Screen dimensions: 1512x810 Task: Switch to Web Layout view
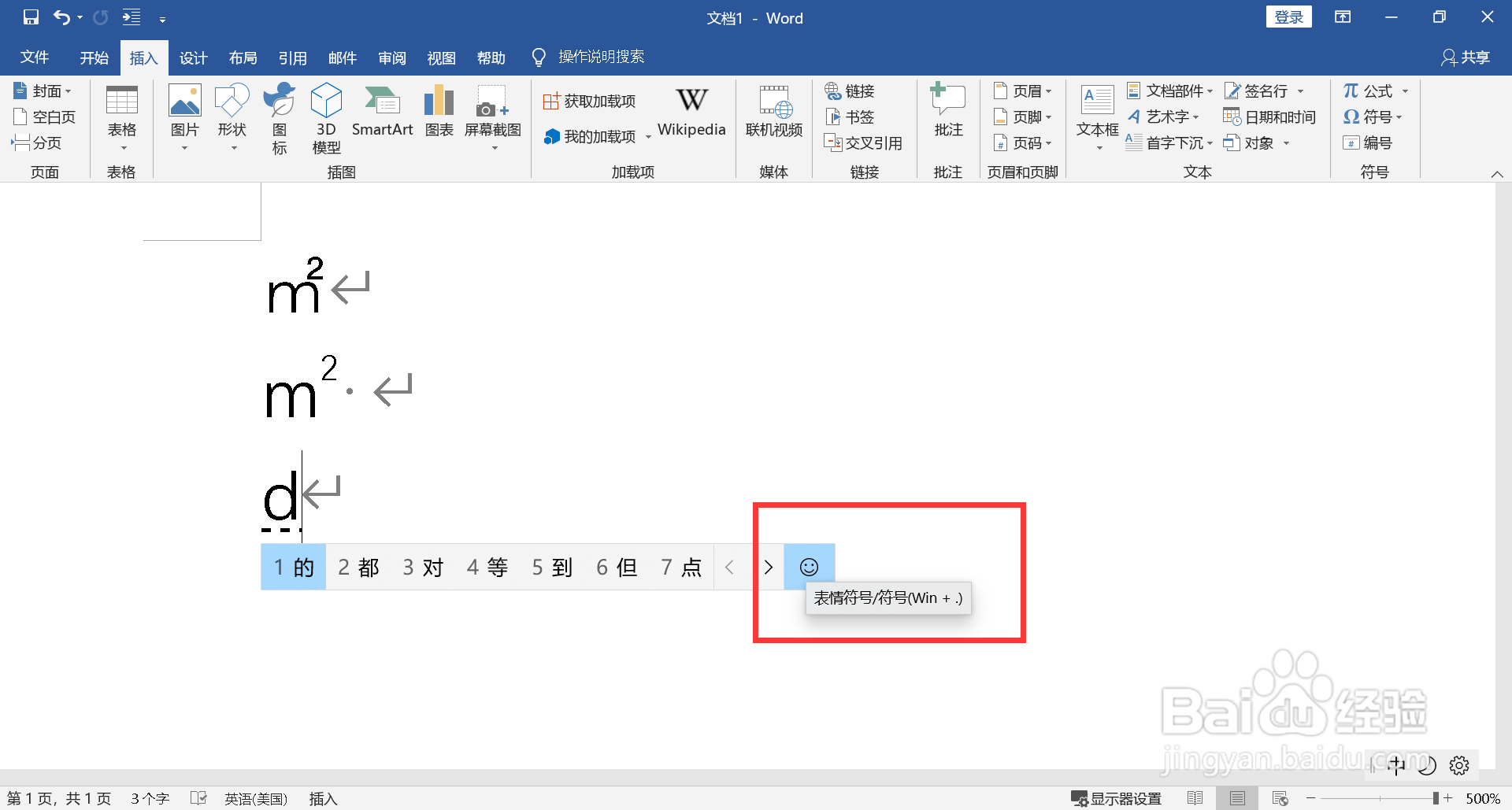pos(1277,797)
